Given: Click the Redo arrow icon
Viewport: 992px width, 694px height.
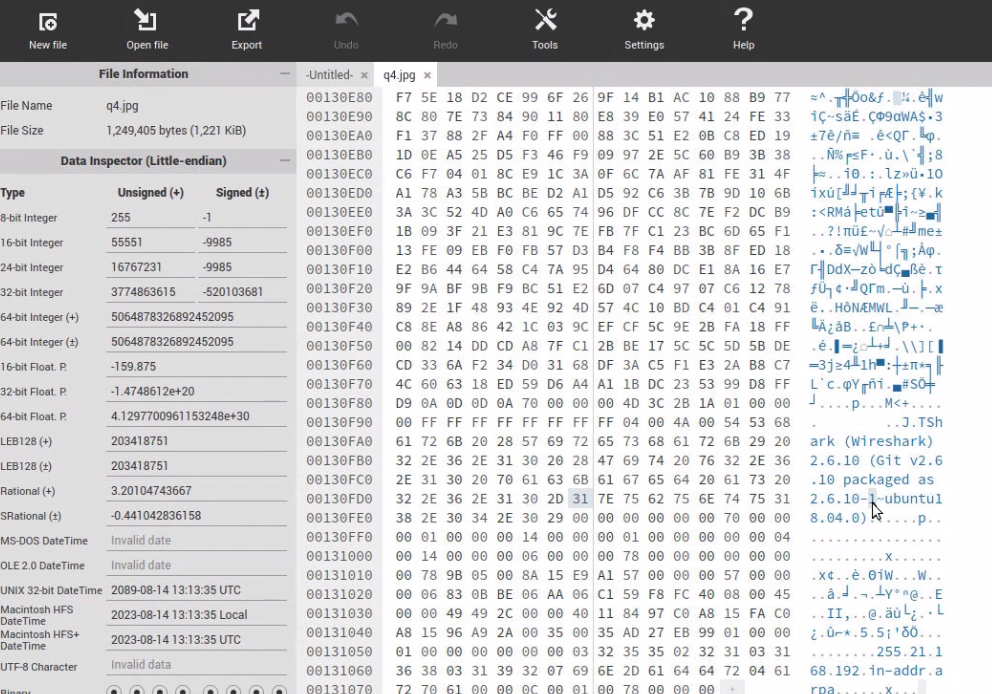Looking at the screenshot, I should (445, 21).
